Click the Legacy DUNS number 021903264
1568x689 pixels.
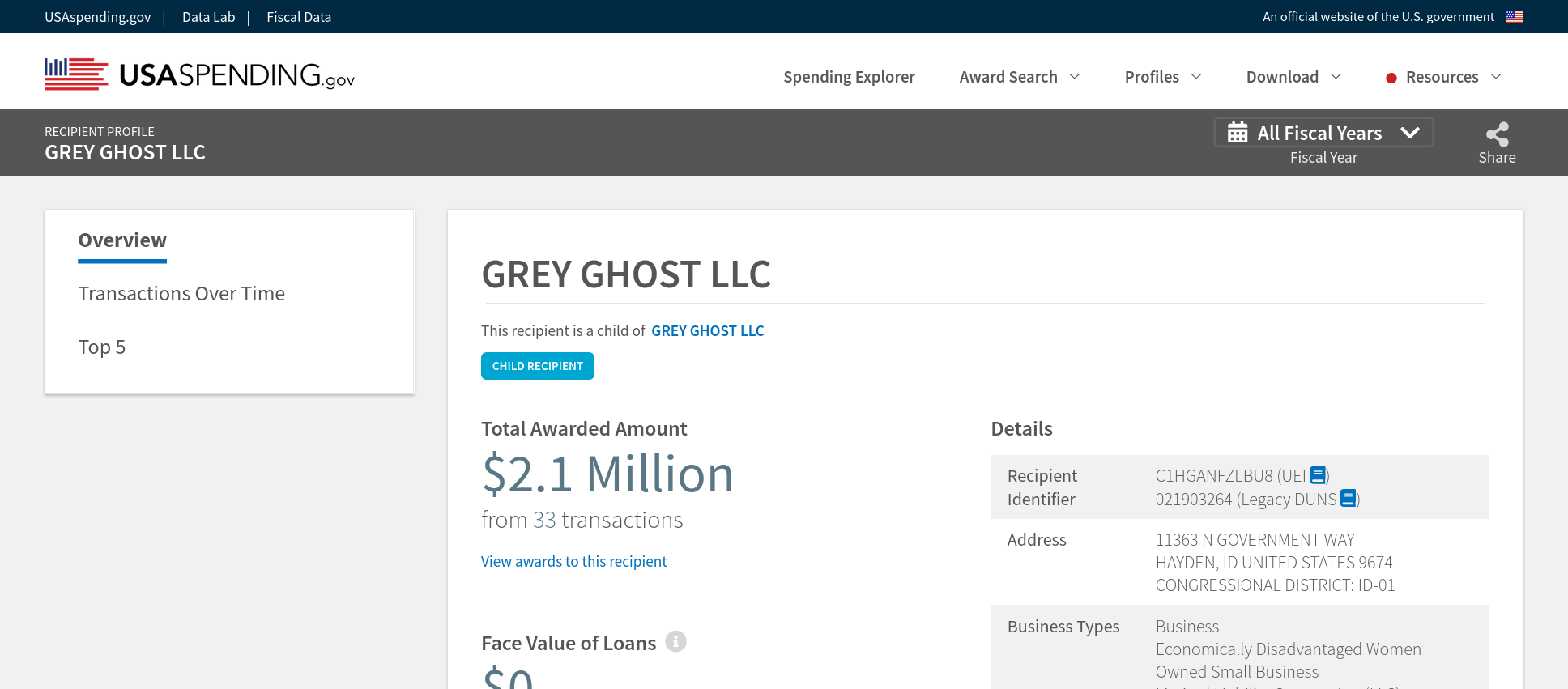tap(1194, 499)
